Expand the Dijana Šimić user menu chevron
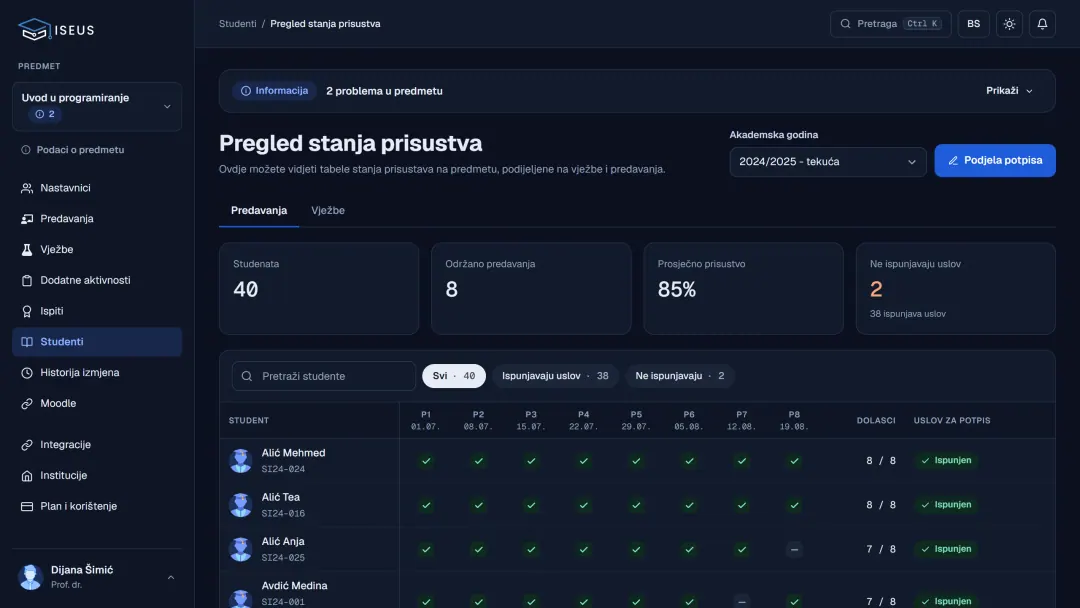Image resolution: width=1080 pixels, height=608 pixels. click(171, 577)
